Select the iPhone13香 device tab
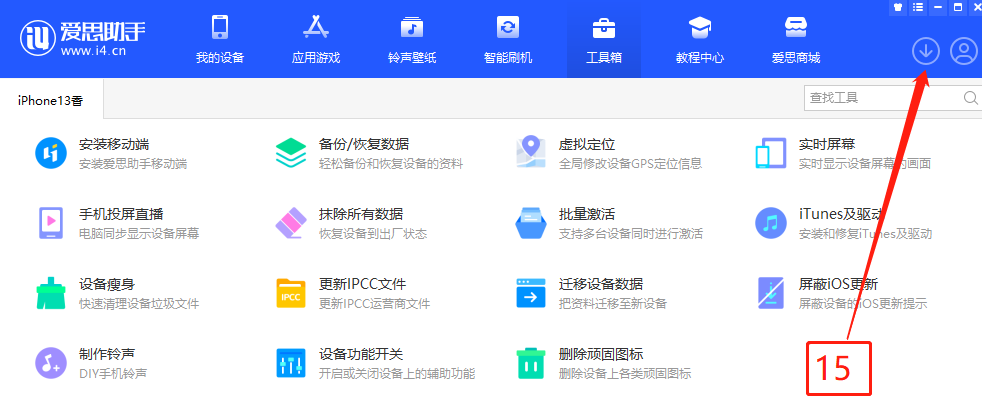 51,99
